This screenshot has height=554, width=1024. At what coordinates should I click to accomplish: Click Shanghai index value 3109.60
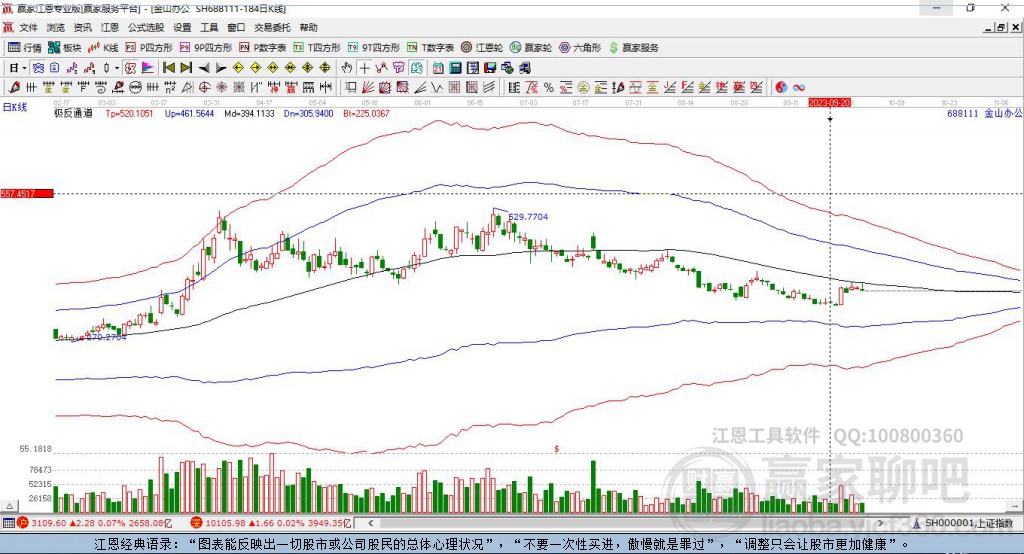(x=48, y=523)
